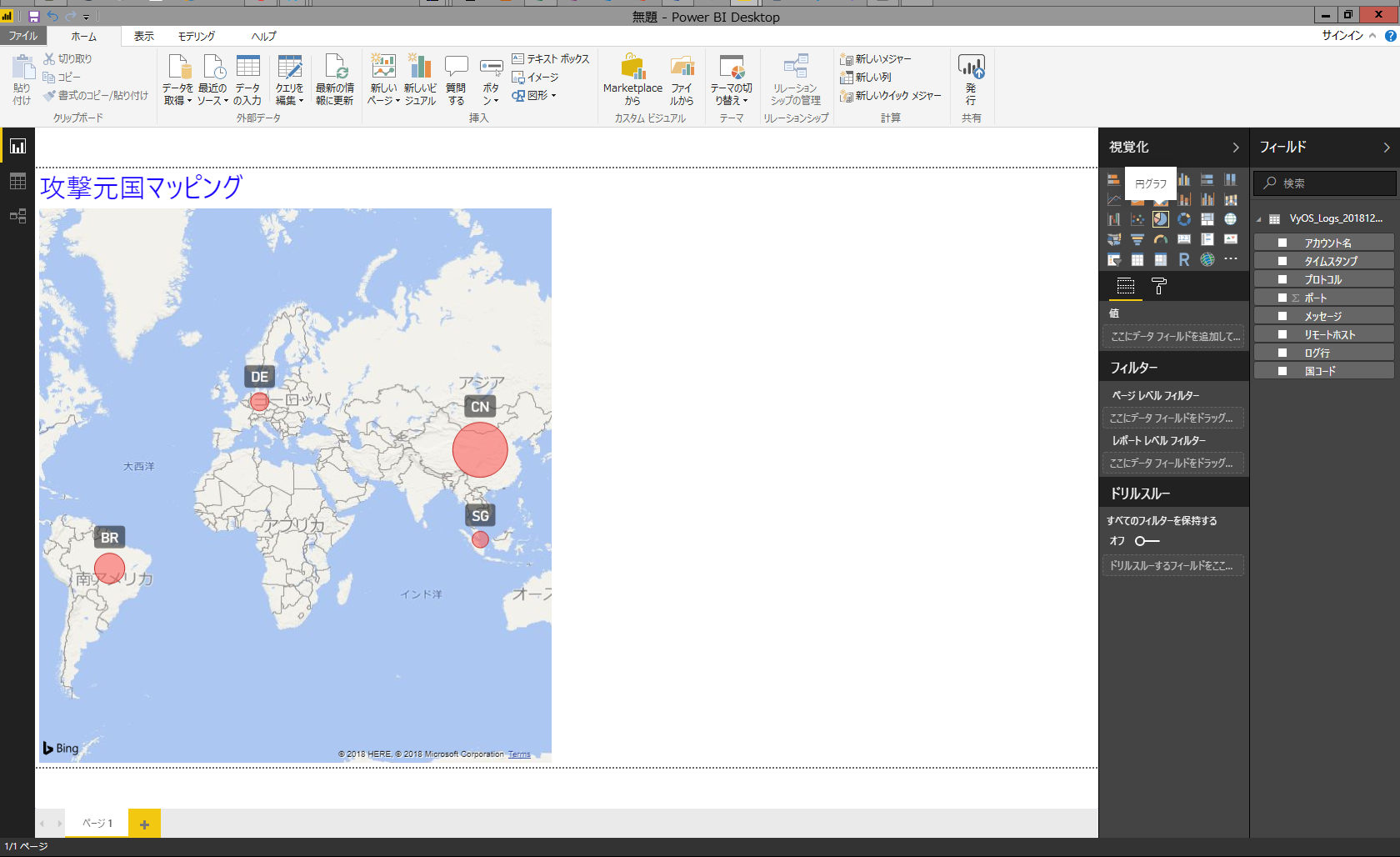Check the ポート field
The image size is (1400, 857).
(1282, 298)
